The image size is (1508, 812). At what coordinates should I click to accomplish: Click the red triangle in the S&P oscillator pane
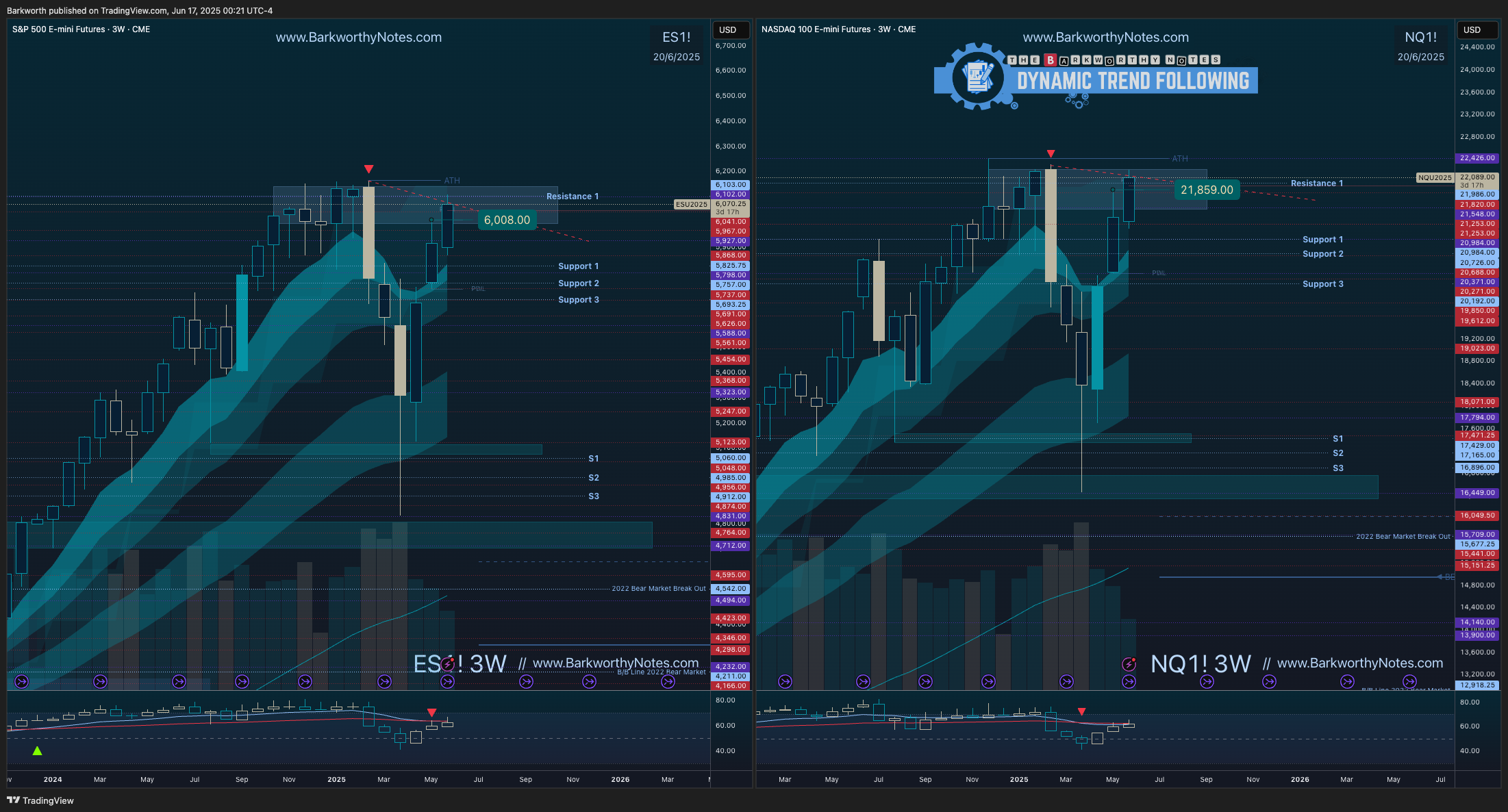point(431,713)
